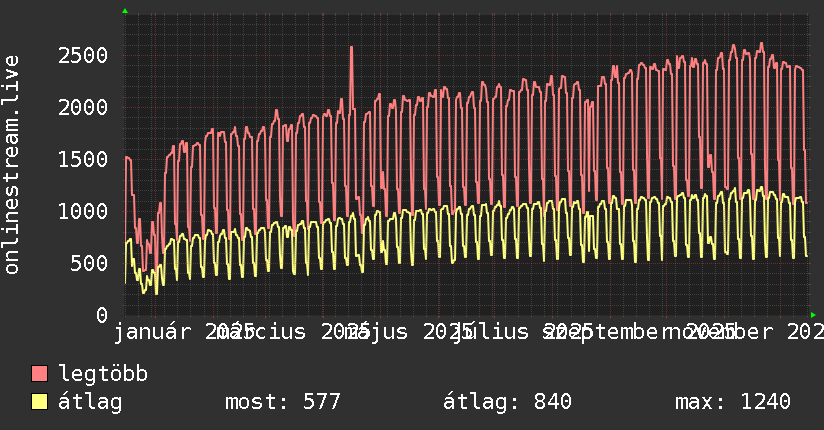The width and height of the screenshot is (824, 430).
Task: Click the max: 1240 statistic
Action: 733,402
